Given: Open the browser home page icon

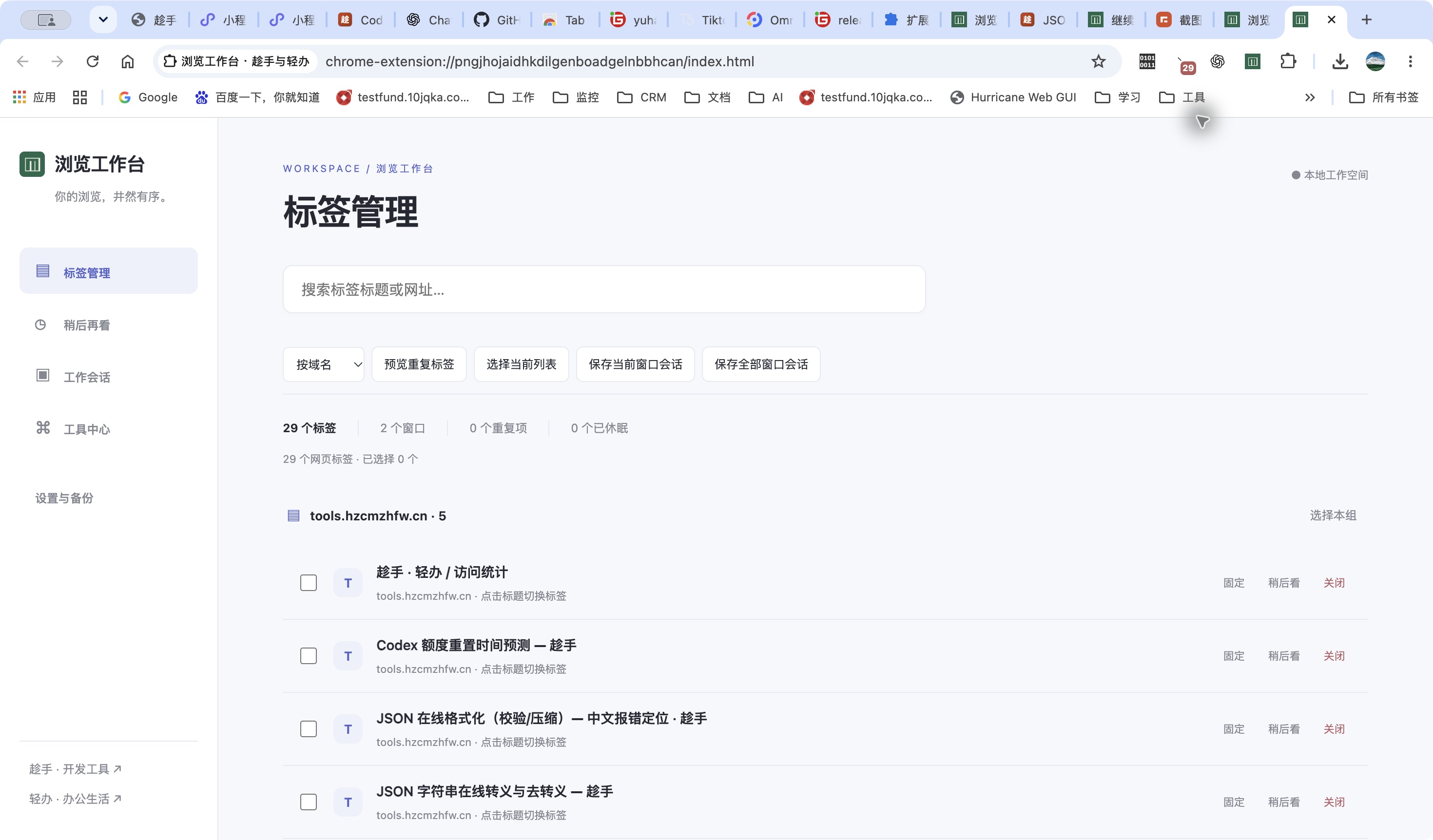Looking at the screenshot, I should click(127, 61).
